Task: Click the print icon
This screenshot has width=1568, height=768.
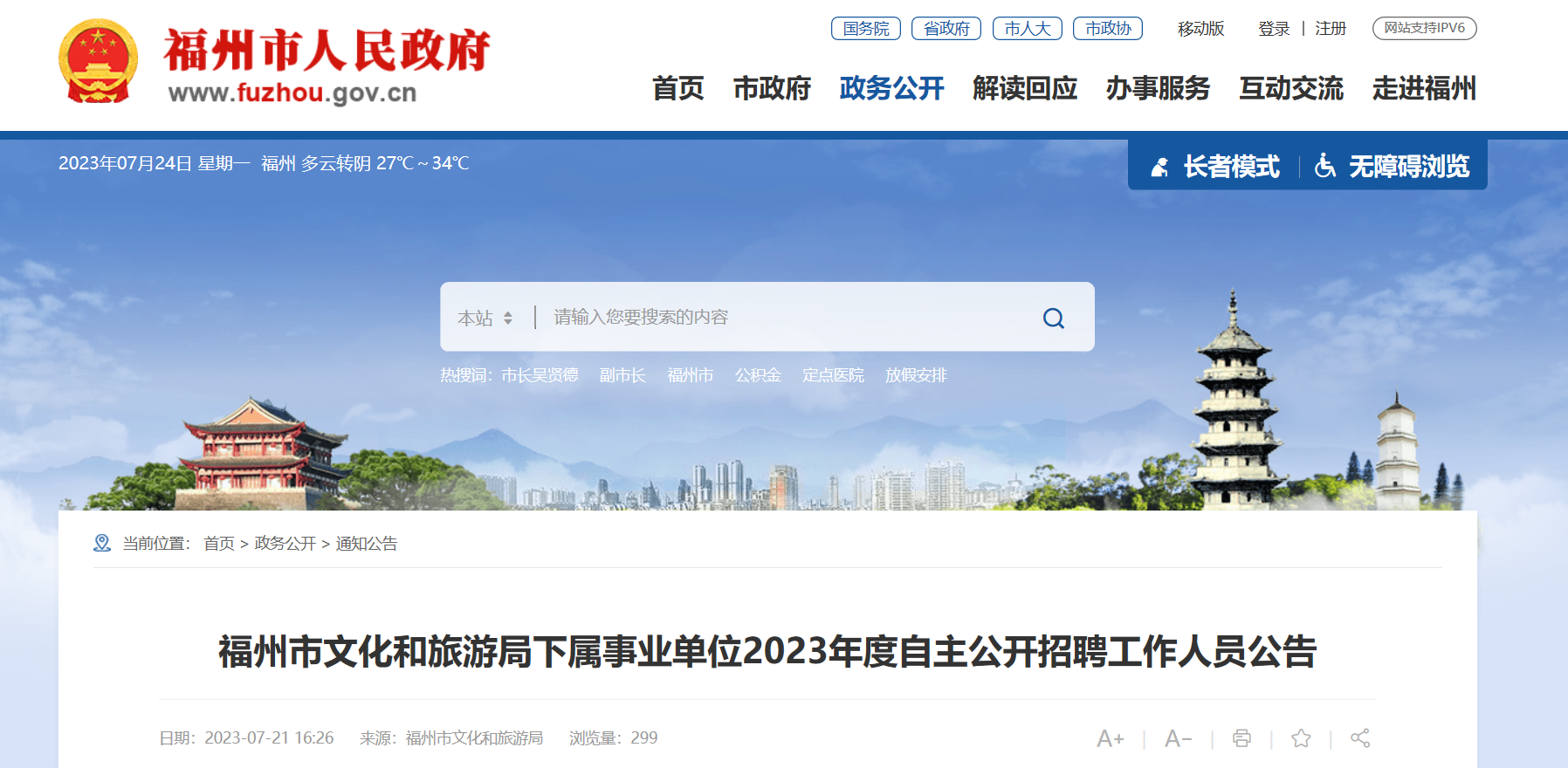Action: (x=1241, y=738)
